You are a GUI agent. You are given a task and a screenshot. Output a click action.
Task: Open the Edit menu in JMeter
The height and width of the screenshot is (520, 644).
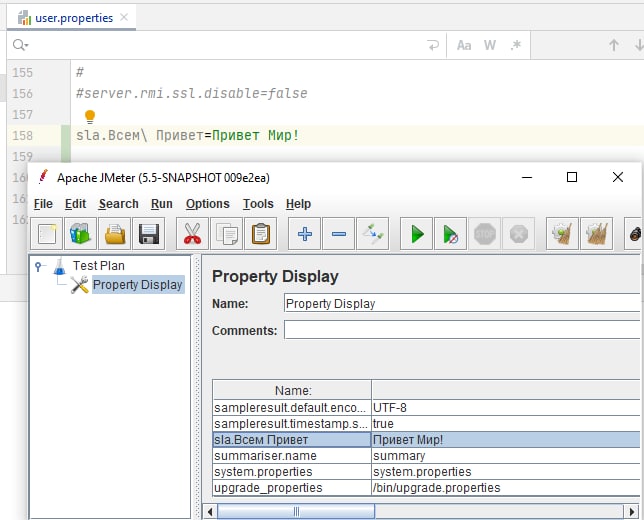pos(75,204)
